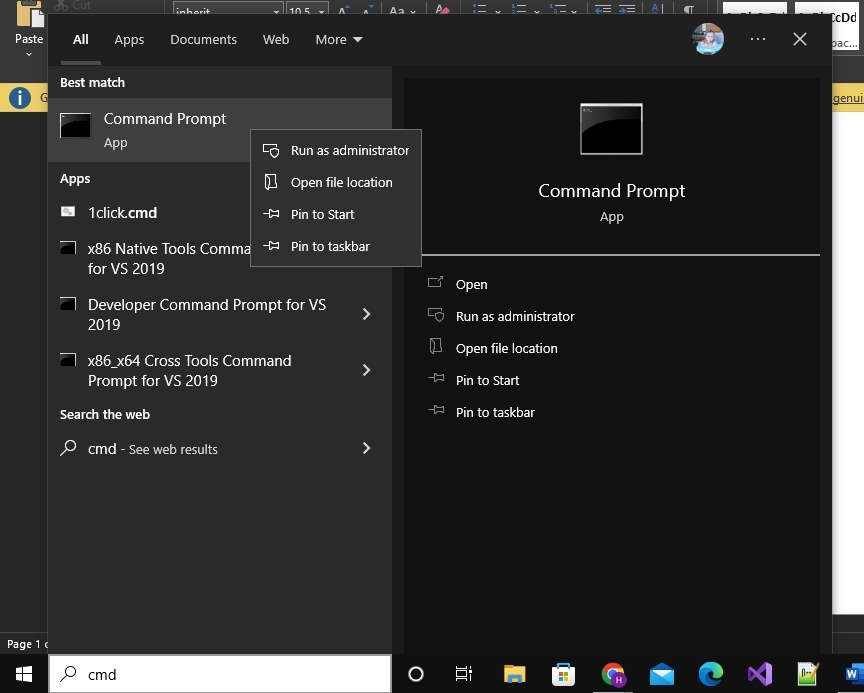Open File Explorer from the taskbar
This screenshot has width=864, height=693.
coord(514,674)
